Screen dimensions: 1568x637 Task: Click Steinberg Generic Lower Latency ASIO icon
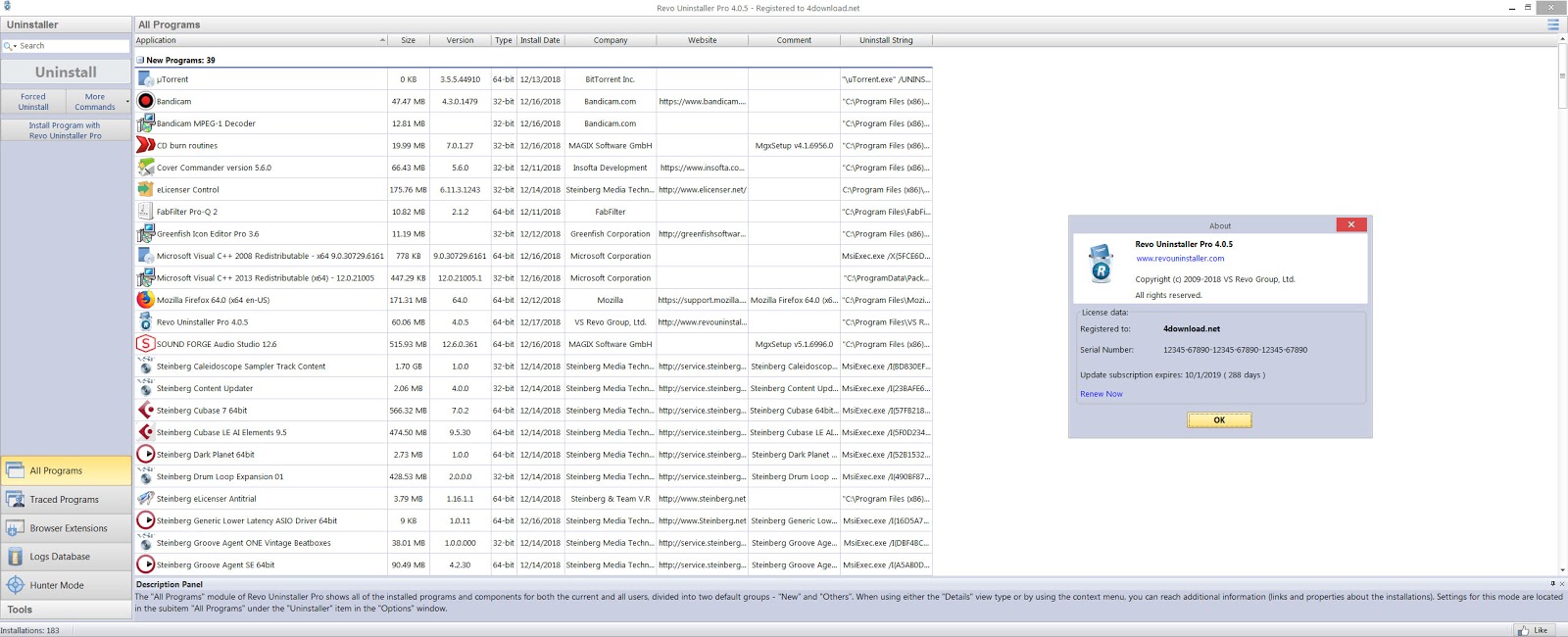pos(145,520)
